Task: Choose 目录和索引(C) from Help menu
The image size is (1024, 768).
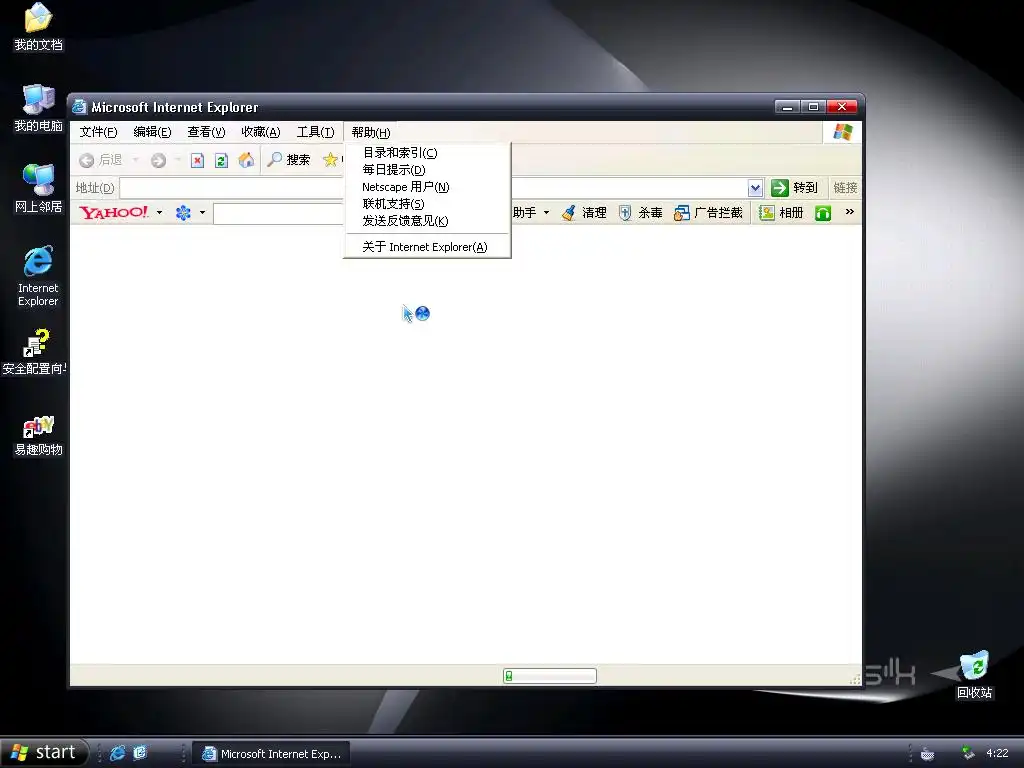Action: [427, 153]
